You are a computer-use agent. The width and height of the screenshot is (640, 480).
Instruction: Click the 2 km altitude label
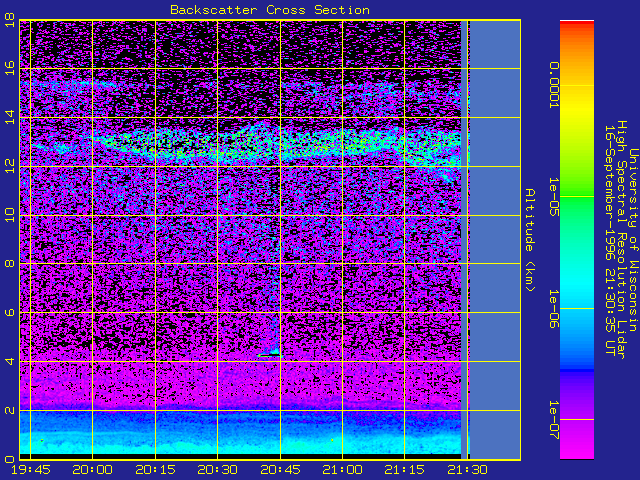[10, 410]
